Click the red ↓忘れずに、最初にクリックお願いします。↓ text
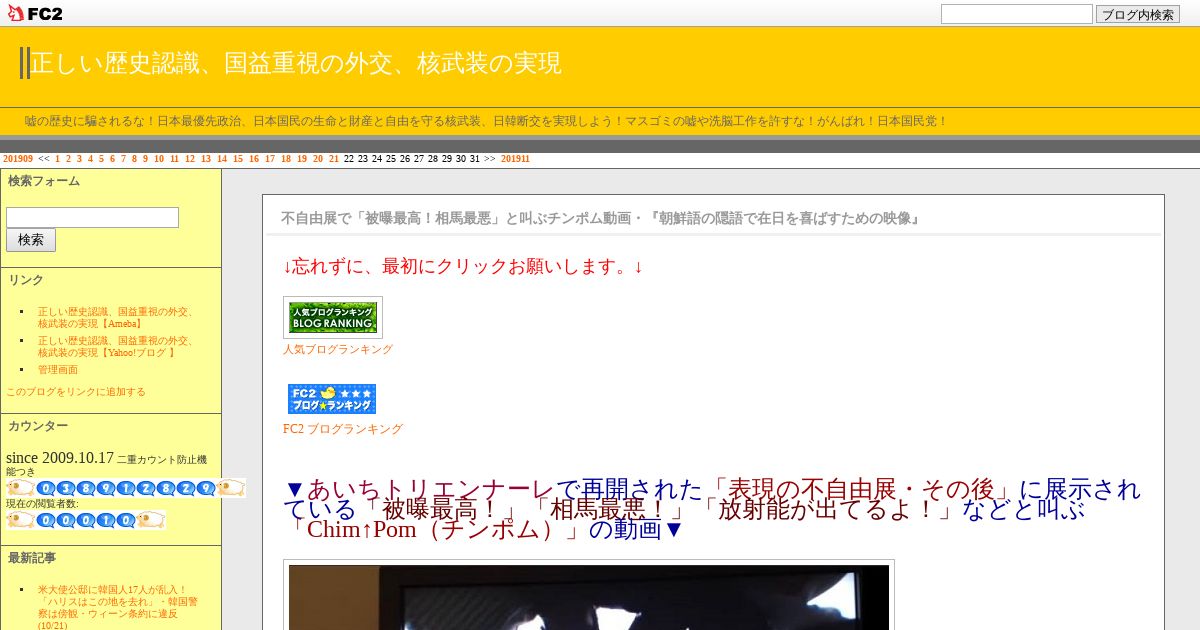 463,267
